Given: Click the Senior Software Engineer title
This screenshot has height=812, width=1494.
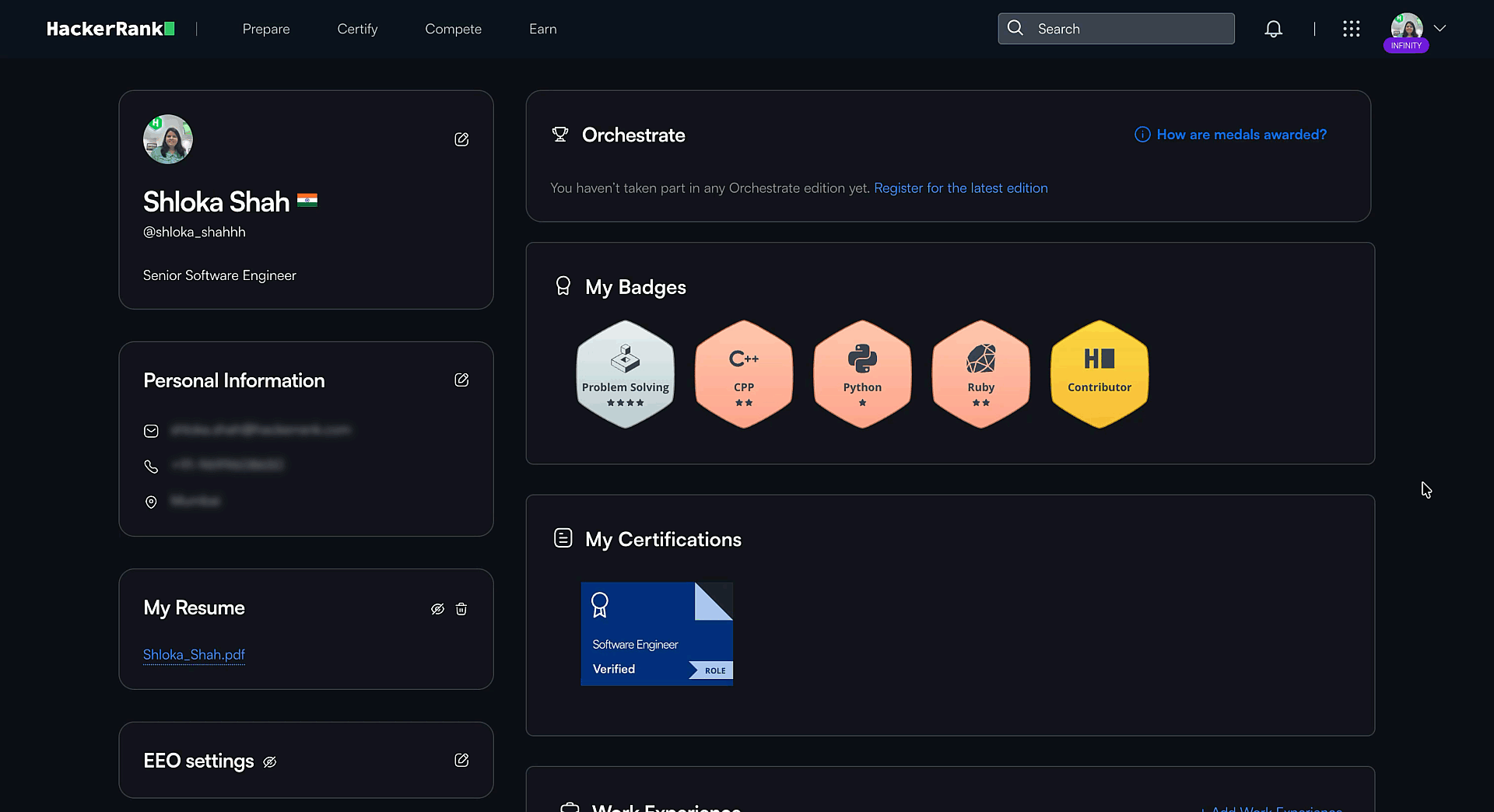Looking at the screenshot, I should pos(219,275).
